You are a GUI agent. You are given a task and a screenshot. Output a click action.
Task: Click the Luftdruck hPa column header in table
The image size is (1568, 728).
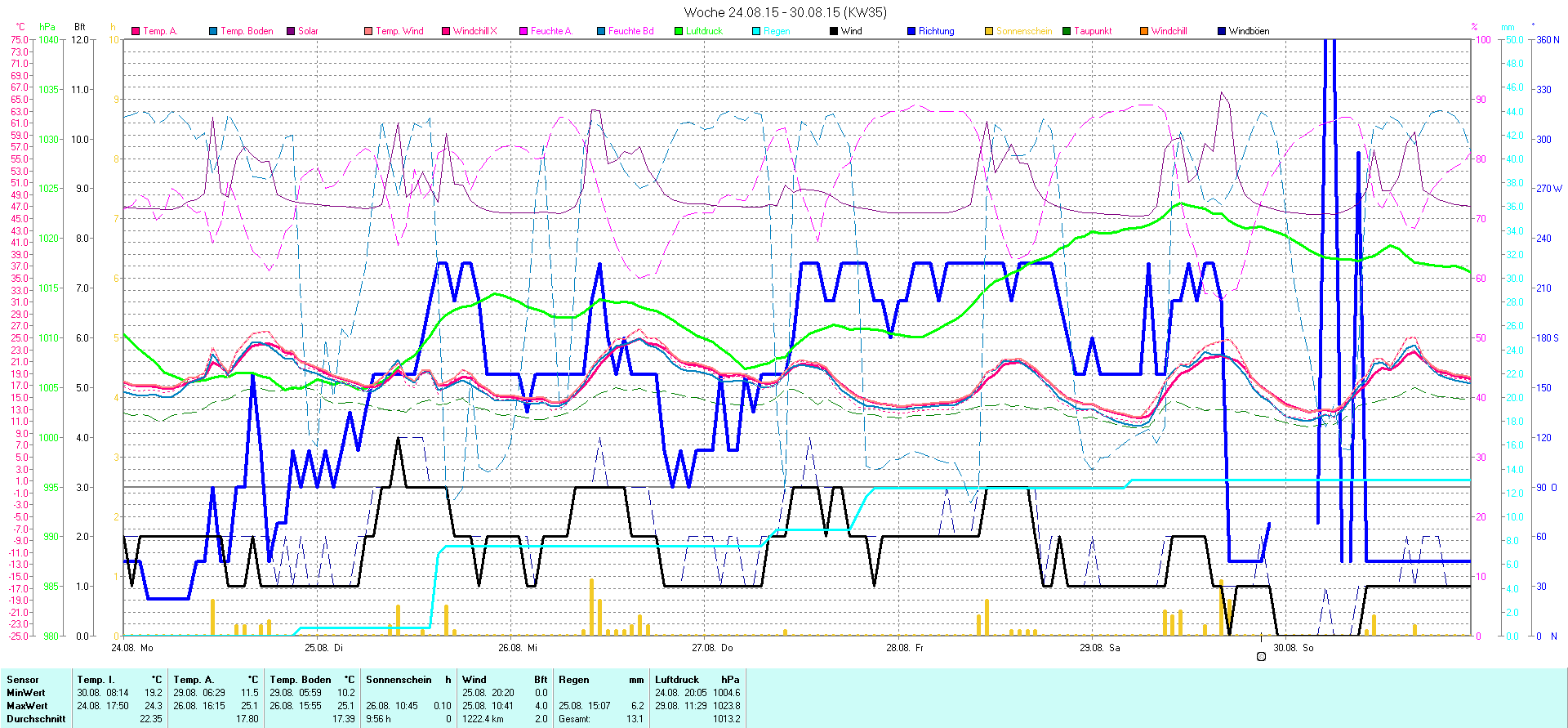tap(697, 680)
